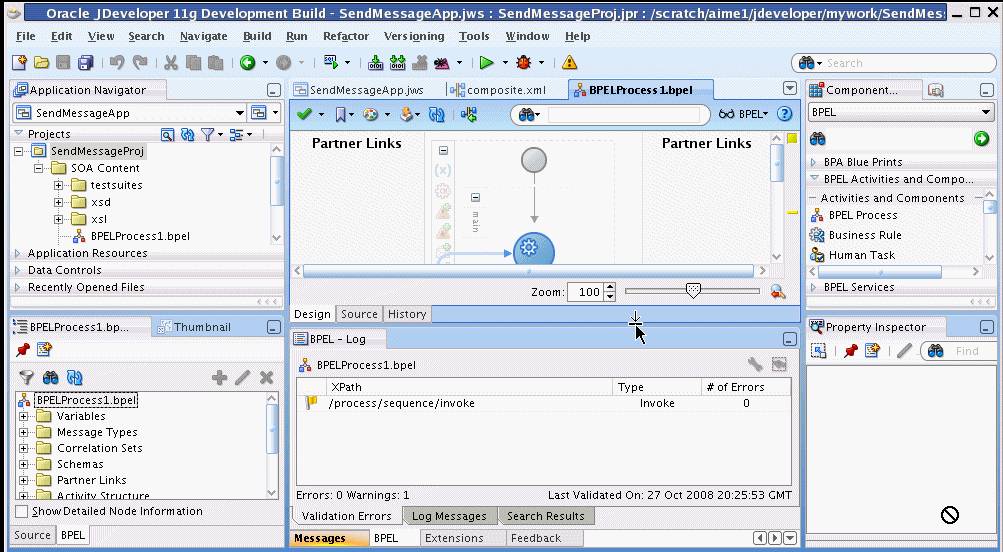
Task: Expand the Variables node in Structure
Action: click(24, 416)
